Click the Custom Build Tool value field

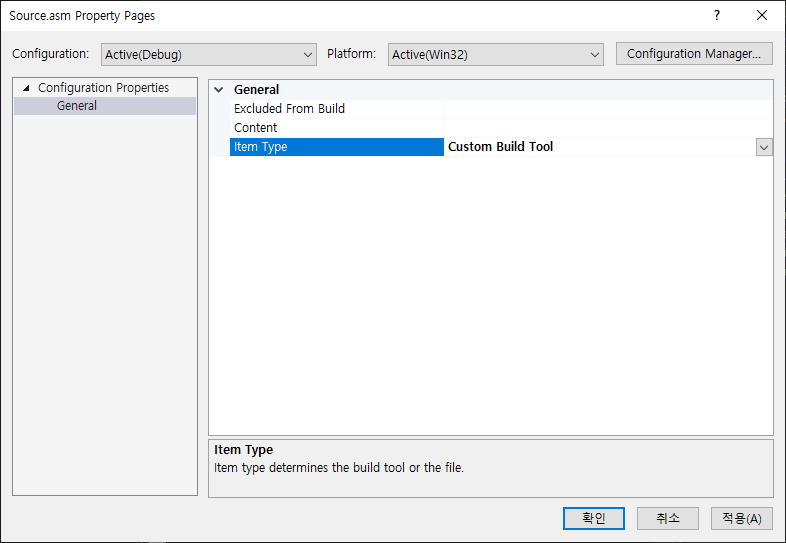[x=600, y=147]
